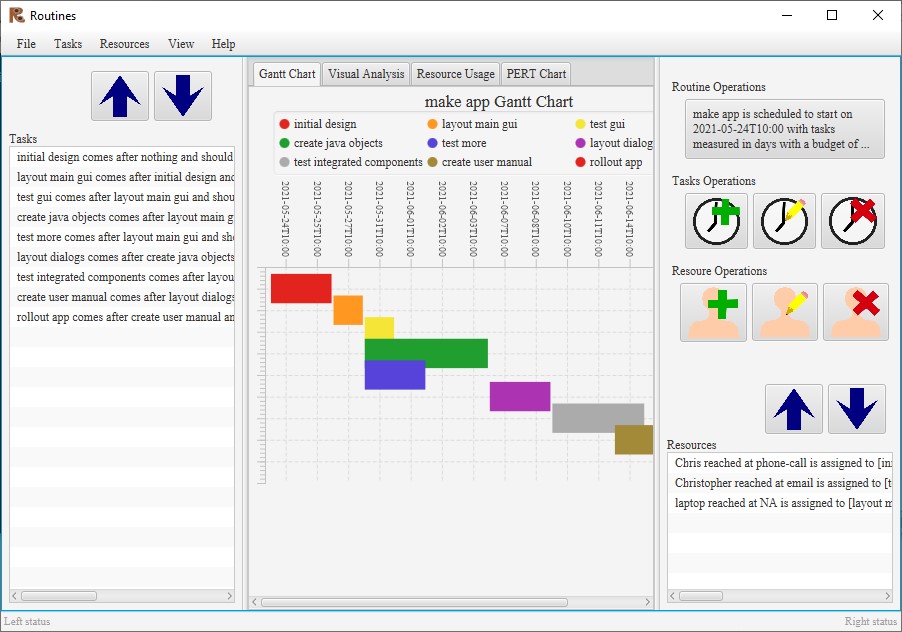
Task: Select Chris phone-call entry in Resources list
Action: 770,463
